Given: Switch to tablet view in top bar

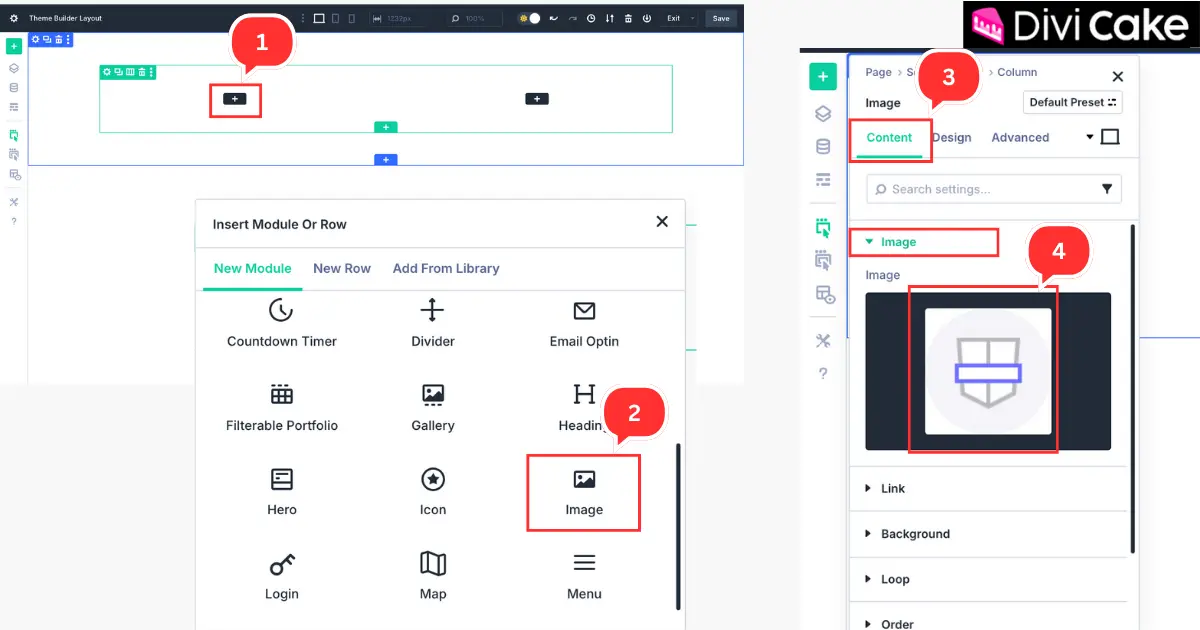Looking at the screenshot, I should 335,18.
